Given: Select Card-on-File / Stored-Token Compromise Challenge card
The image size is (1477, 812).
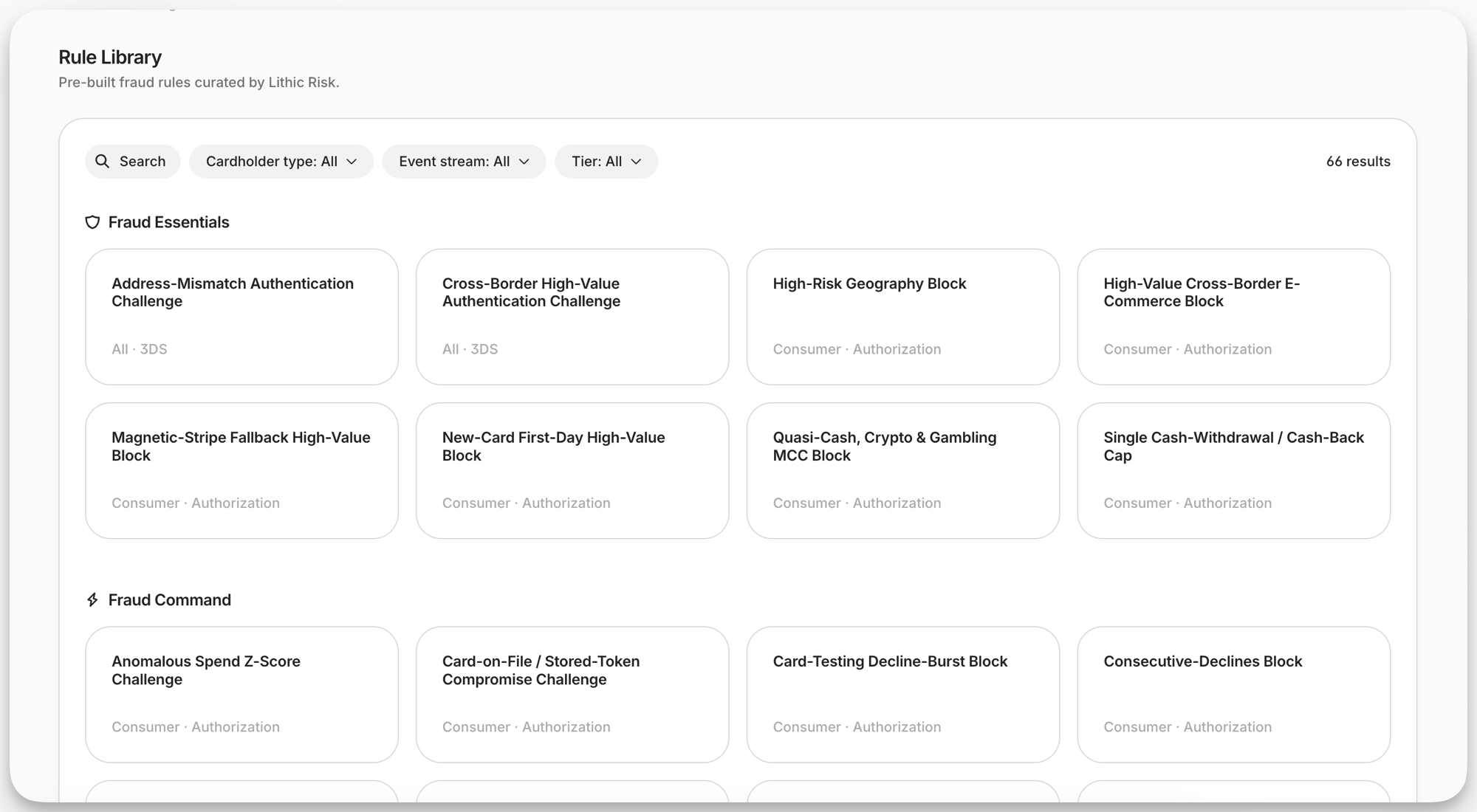Looking at the screenshot, I should [x=572, y=695].
